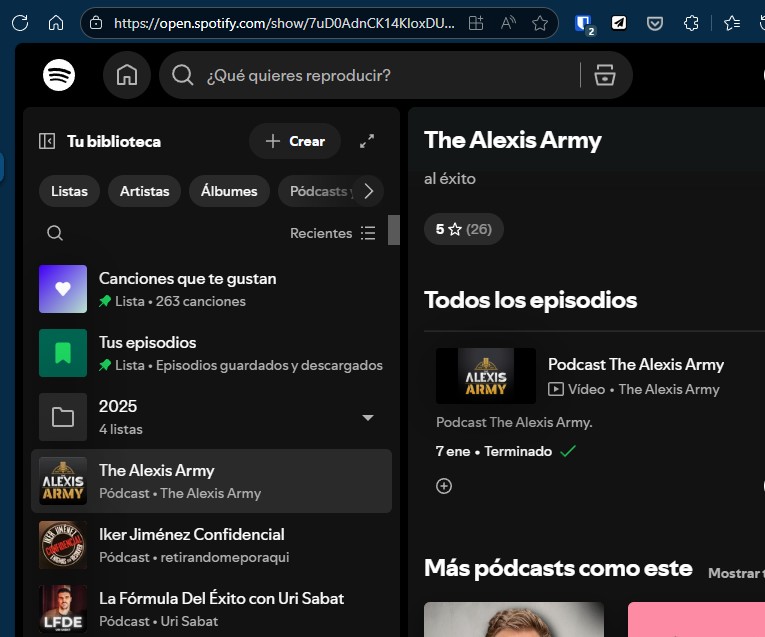Collapse the Tu biblioteca sidebar icon

pyautogui.click(x=47, y=141)
